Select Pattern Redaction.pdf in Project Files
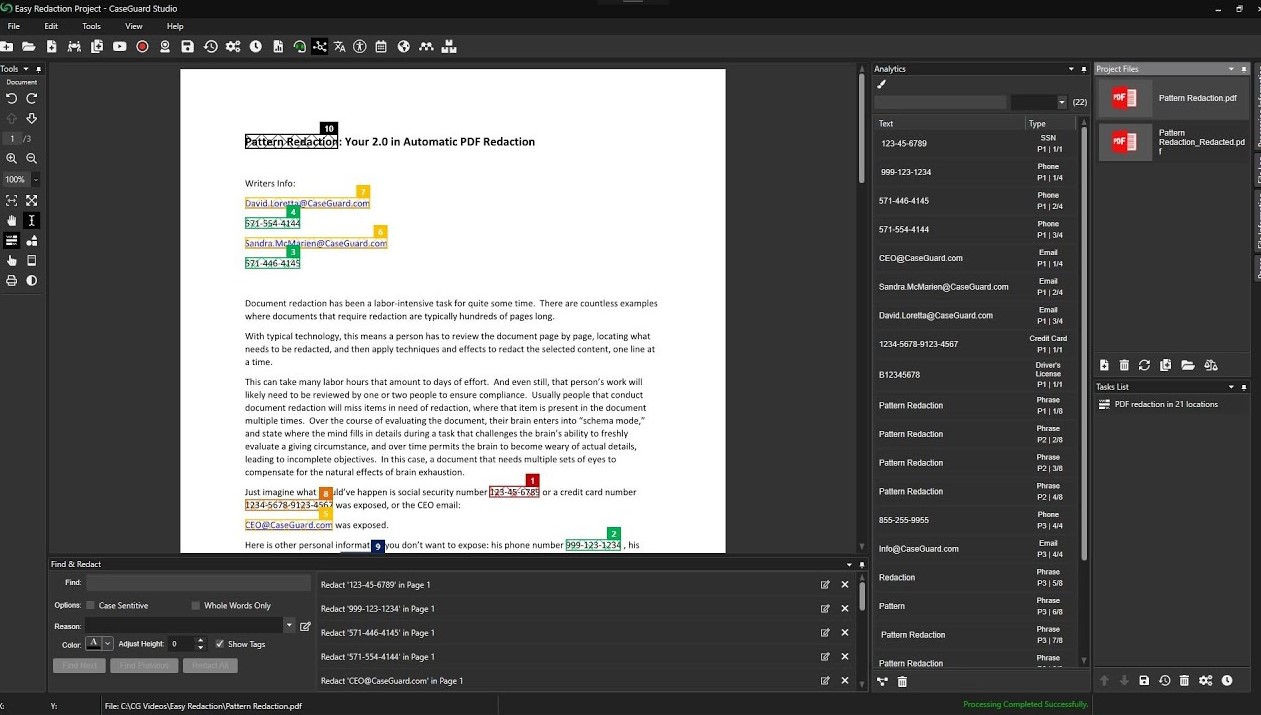Screen dimensions: 1261x715 point(1173,98)
